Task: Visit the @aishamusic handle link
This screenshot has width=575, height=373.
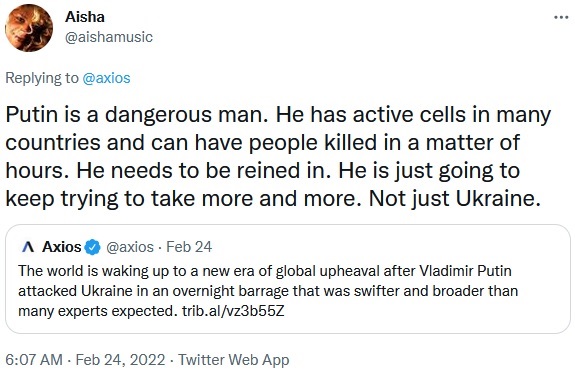Action: tap(109, 37)
